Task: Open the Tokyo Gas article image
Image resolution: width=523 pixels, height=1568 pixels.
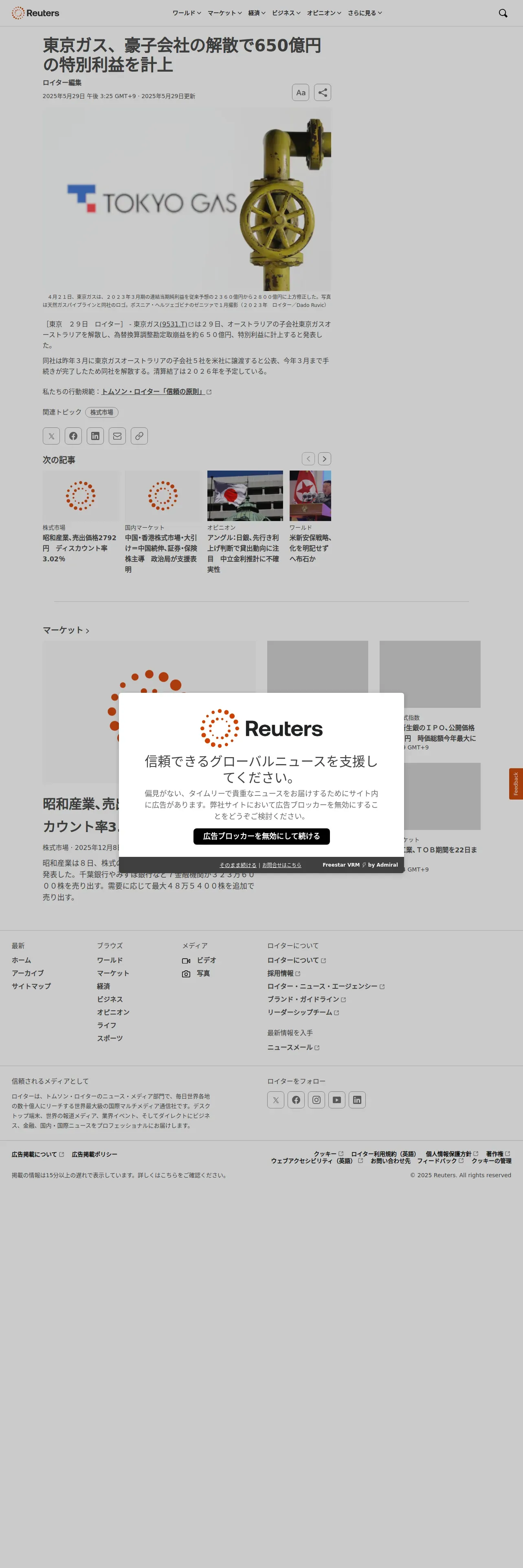Action: tap(187, 199)
